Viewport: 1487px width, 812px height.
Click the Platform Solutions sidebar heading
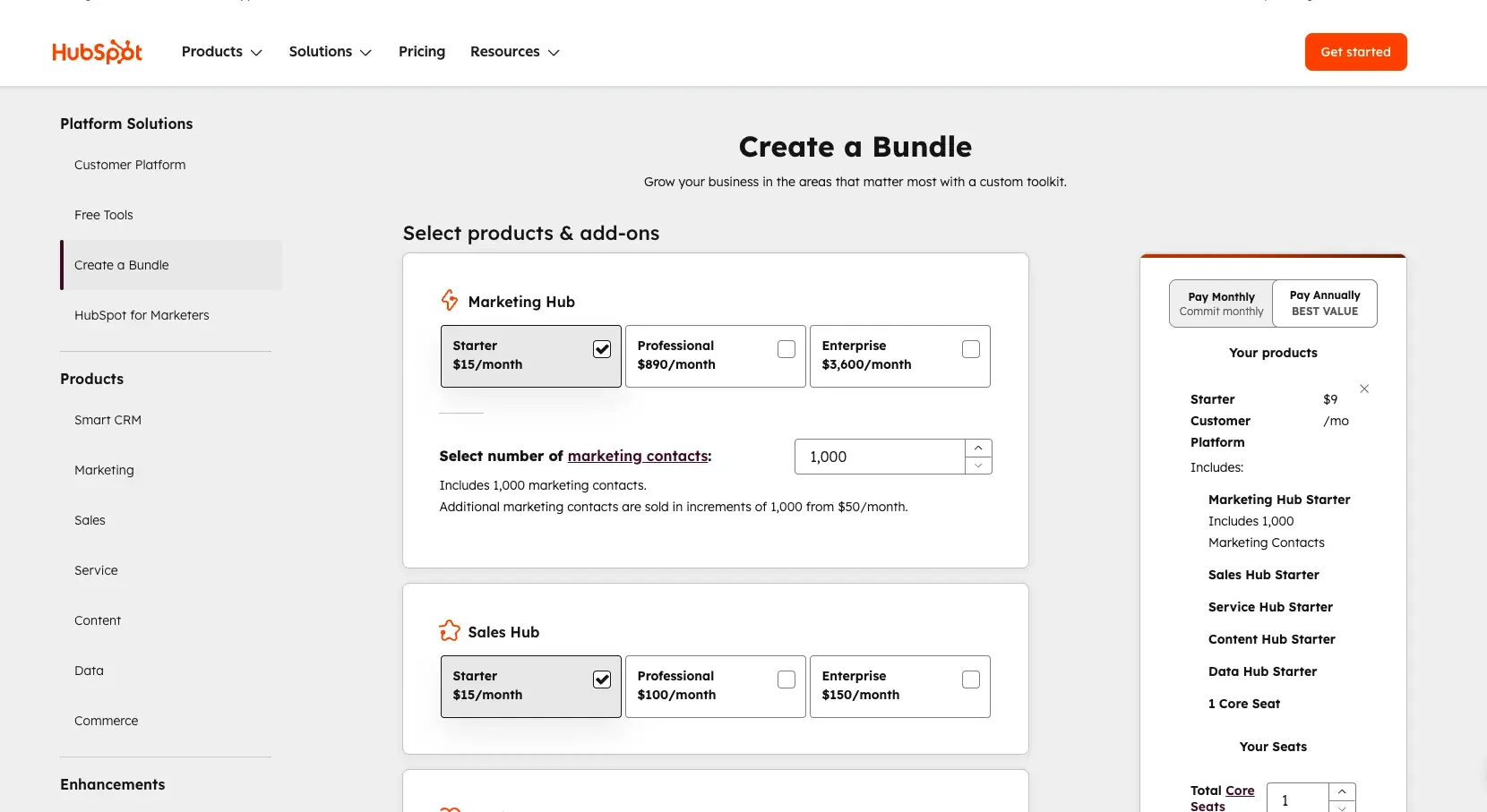click(x=126, y=124)
